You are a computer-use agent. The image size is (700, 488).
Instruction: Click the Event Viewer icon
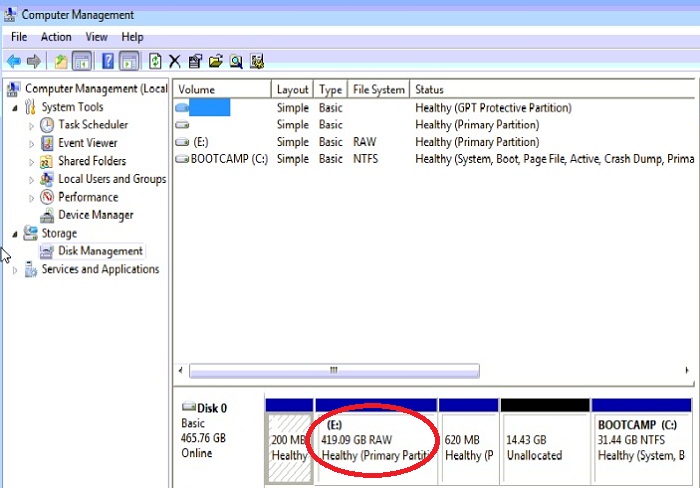pyautogui.click(x=47, y=143)
